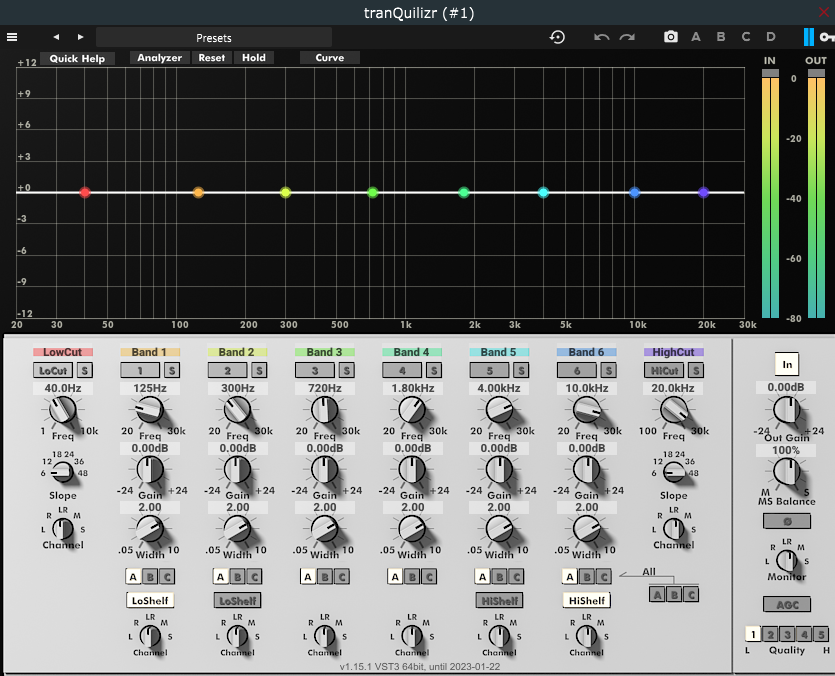Toggle the Analyzer display

159,58
